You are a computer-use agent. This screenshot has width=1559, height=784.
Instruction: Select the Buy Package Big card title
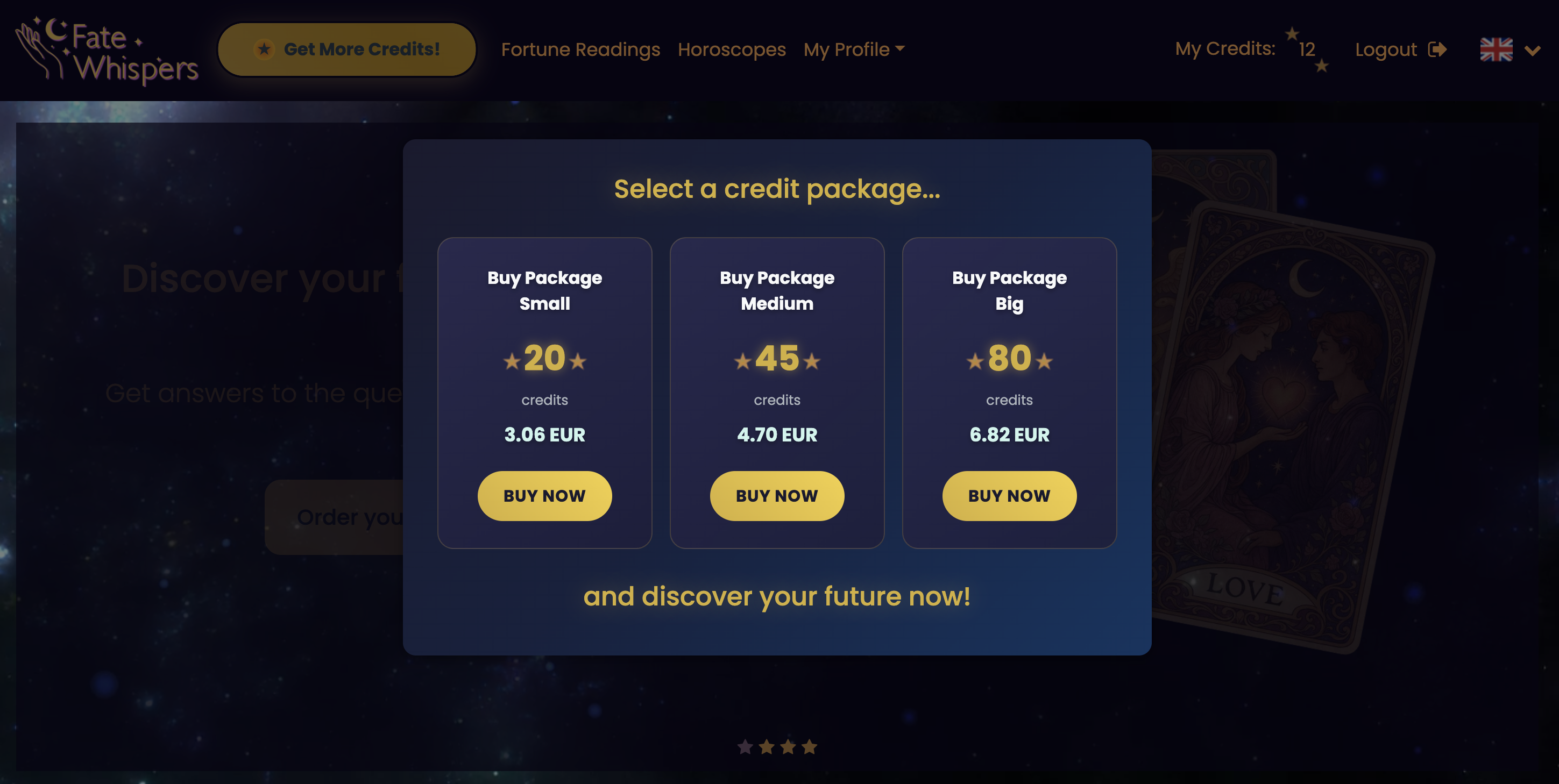(x=1009, y=290)
